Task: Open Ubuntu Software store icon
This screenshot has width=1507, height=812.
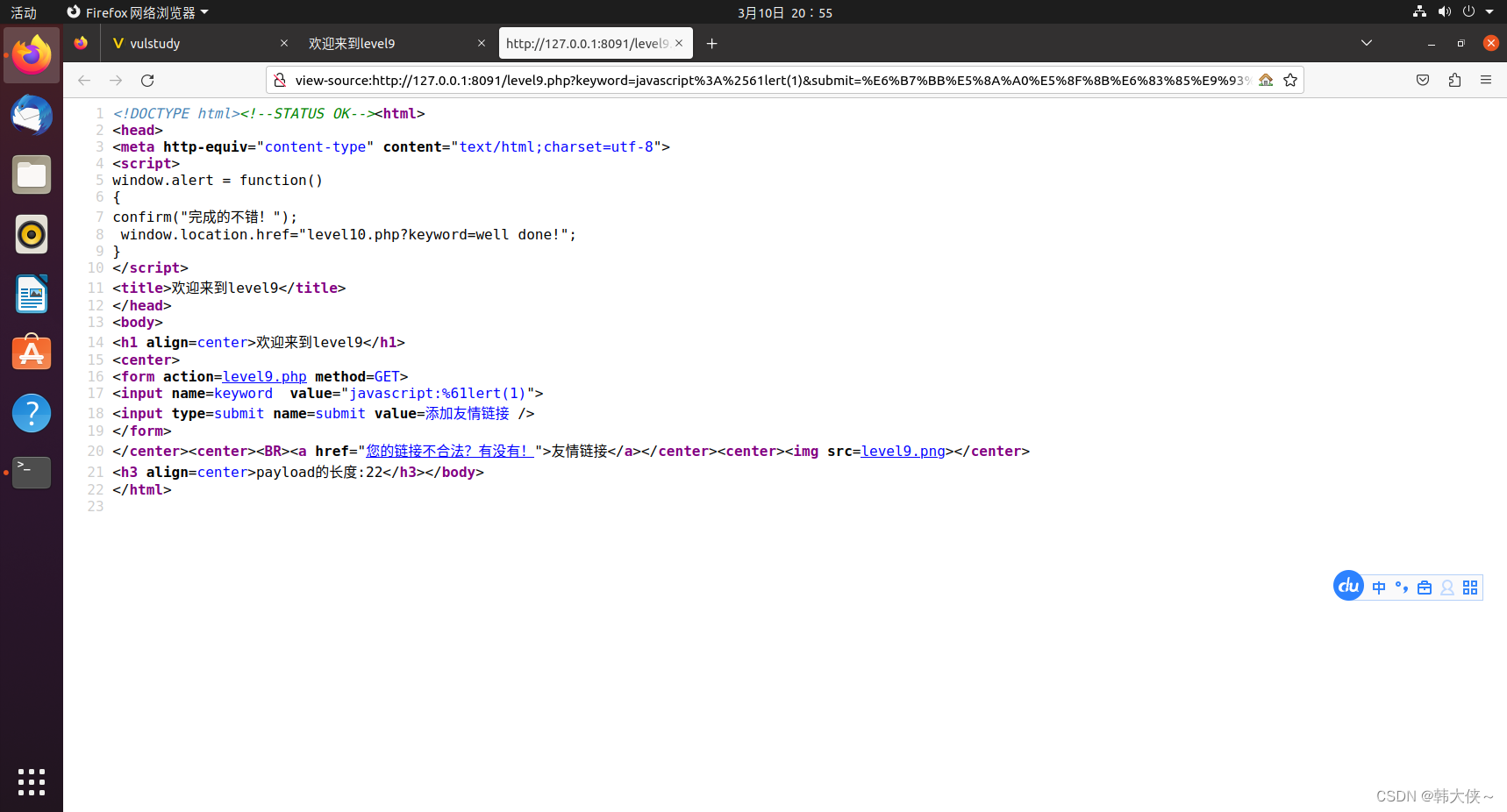Action: (32, 353)
